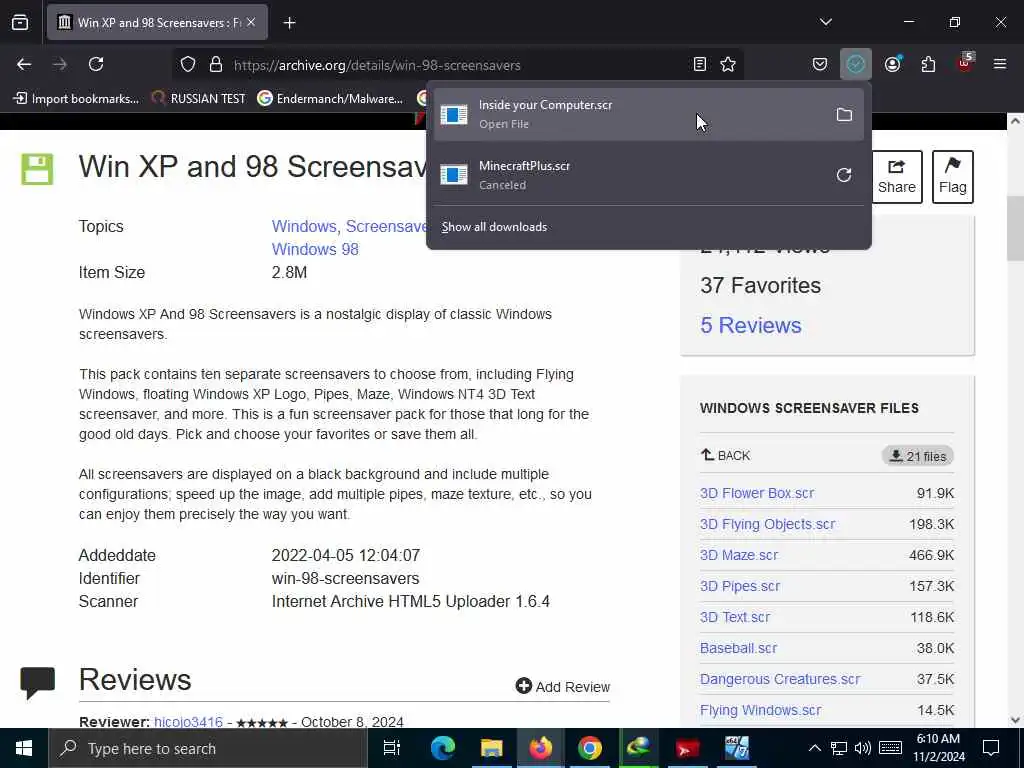
Task: Open reviewer hicojo3416 profile
Action: click(x=188, y=722)
